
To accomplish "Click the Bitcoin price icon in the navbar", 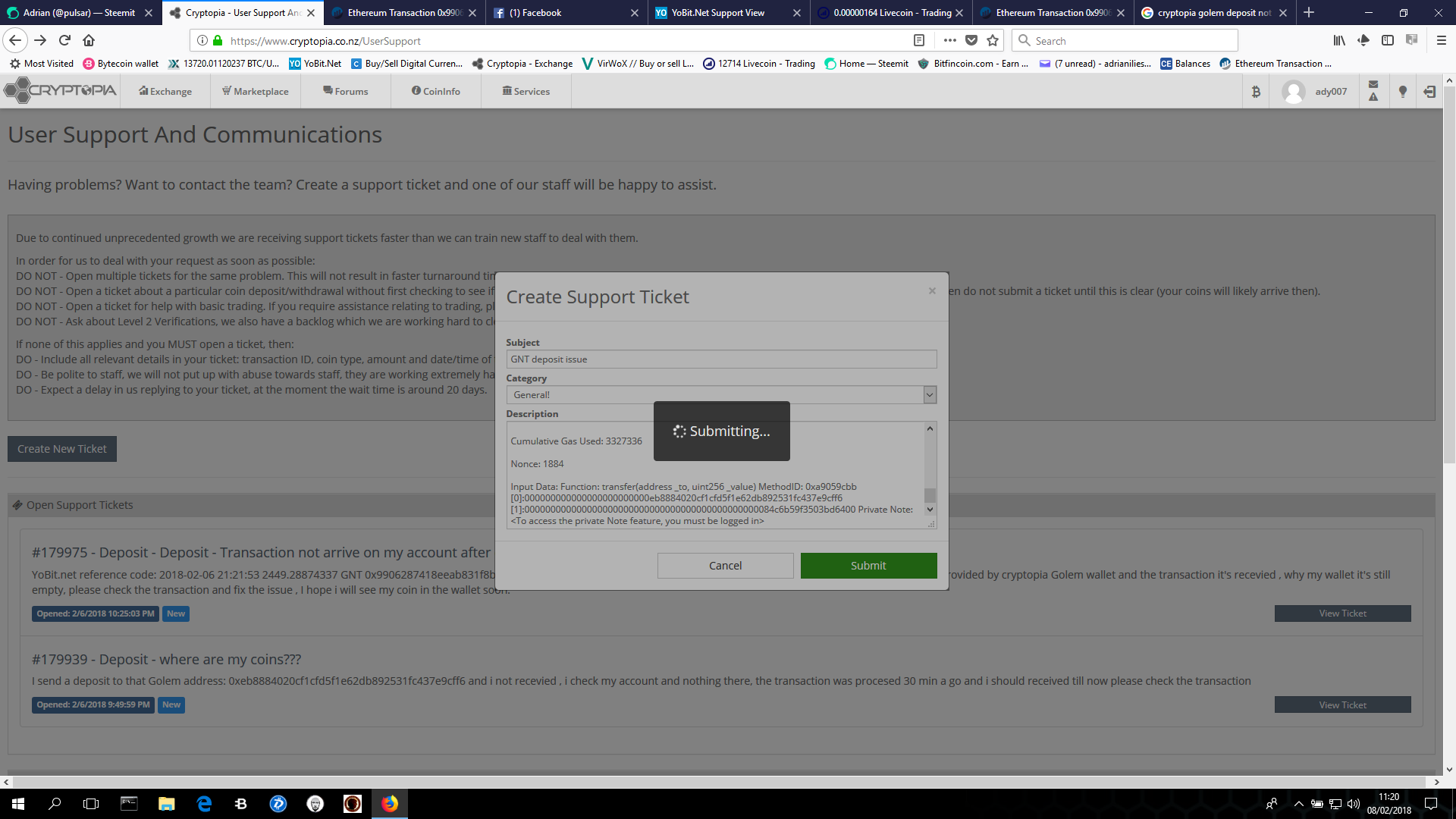I will (x=1256, y=91).
